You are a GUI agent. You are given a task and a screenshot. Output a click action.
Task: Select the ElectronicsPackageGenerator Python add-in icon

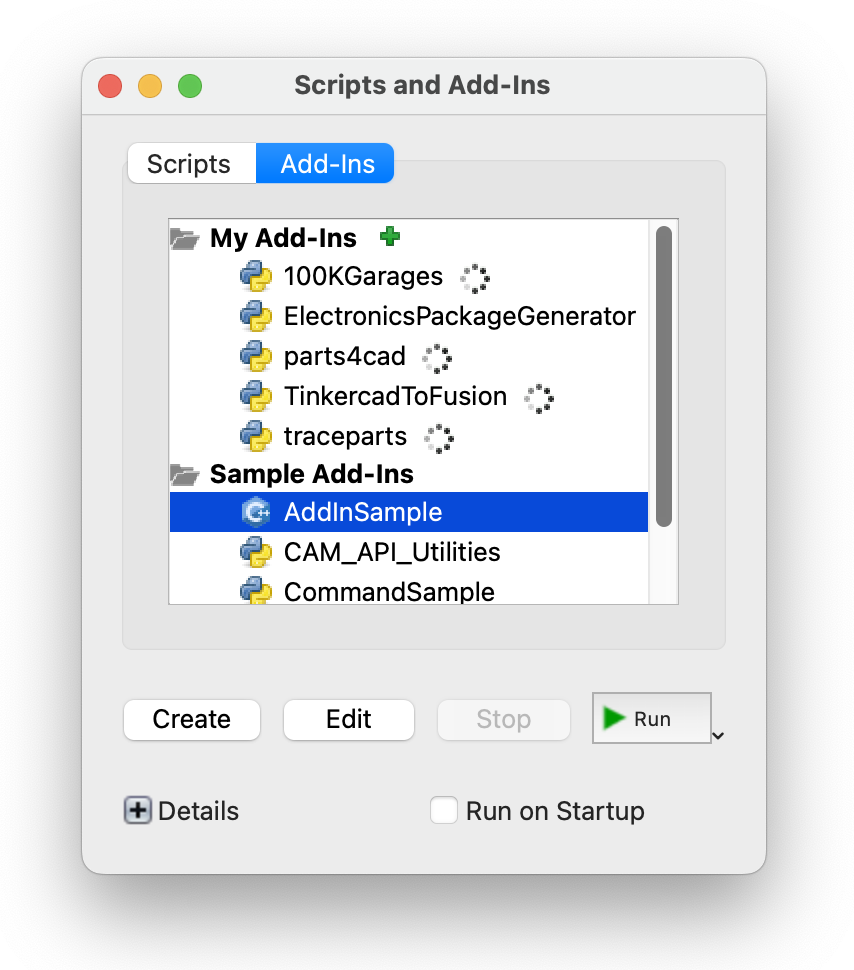click(258, 317)
